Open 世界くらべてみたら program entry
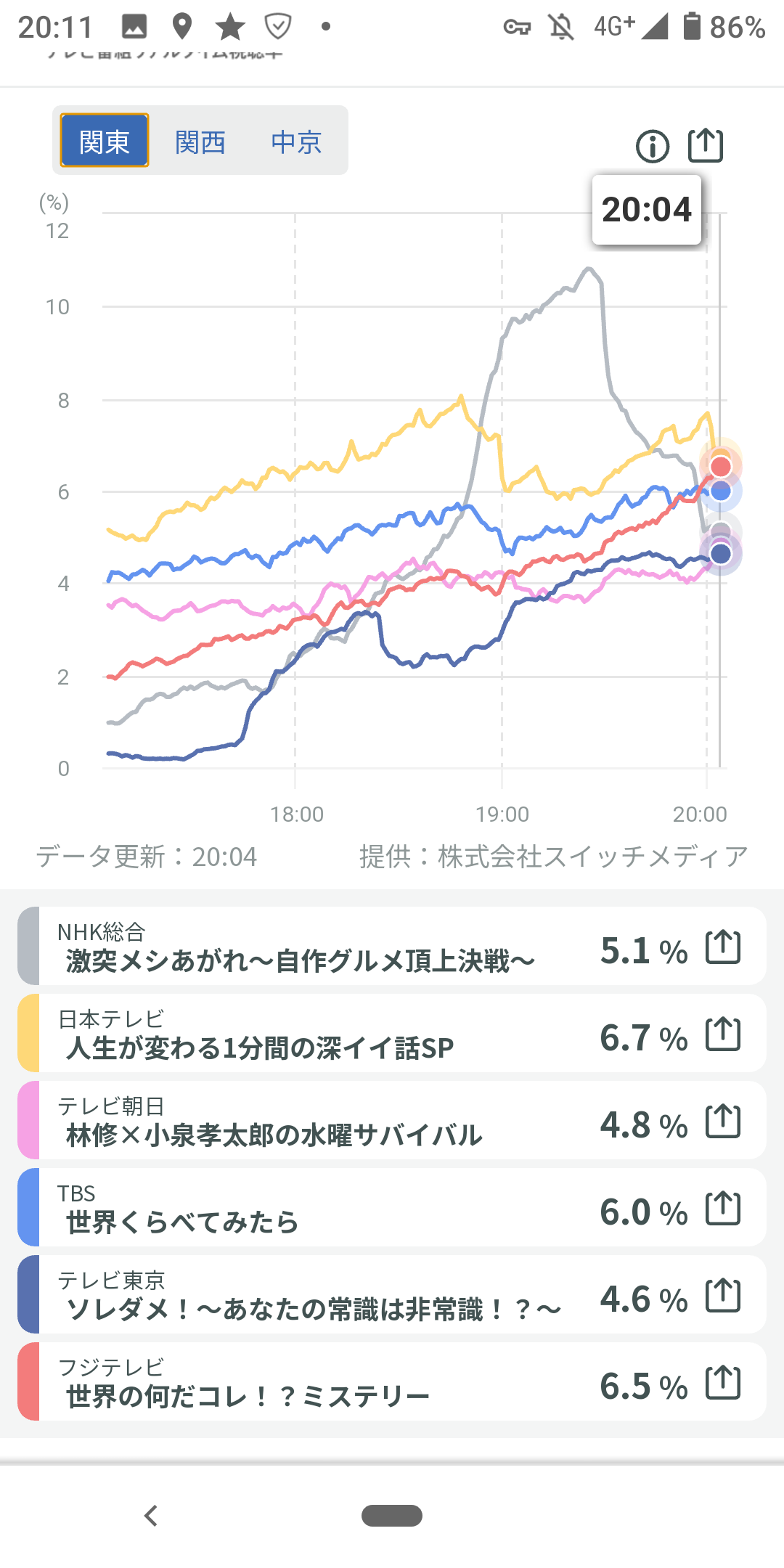Viewport: 784px width, 1568px height. click(182, 1222)
